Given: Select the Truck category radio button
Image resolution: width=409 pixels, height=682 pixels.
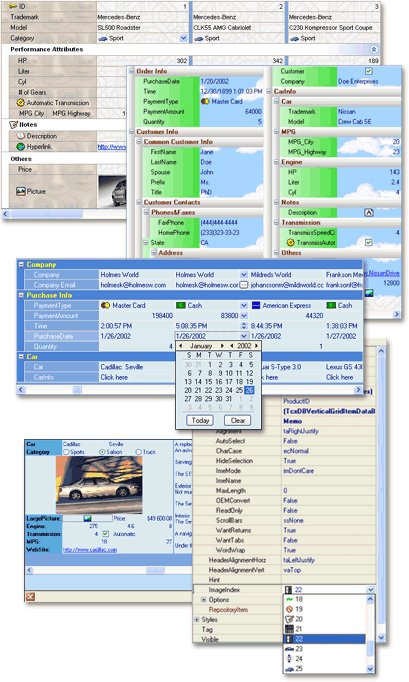Looking at the screenshot, I should pos(138,452).
